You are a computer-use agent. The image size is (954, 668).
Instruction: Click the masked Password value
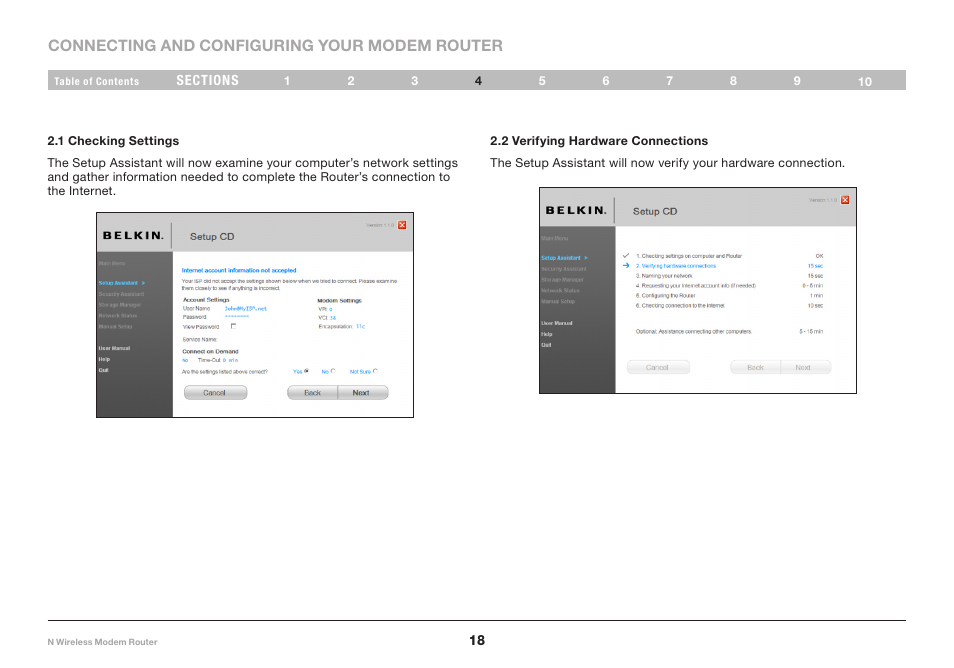point(237,317)
